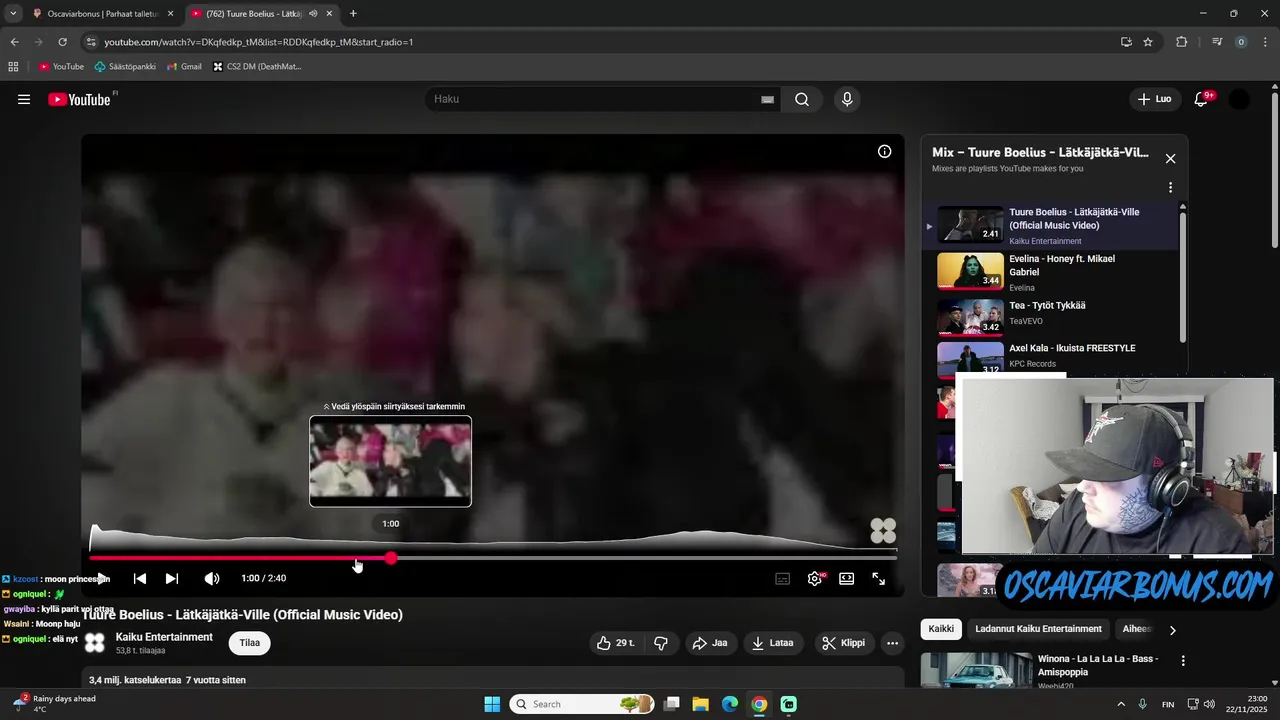Open the tab search dropdown in Chrome
Screen dimensions: 1280x720
click(x=13, y=13)
